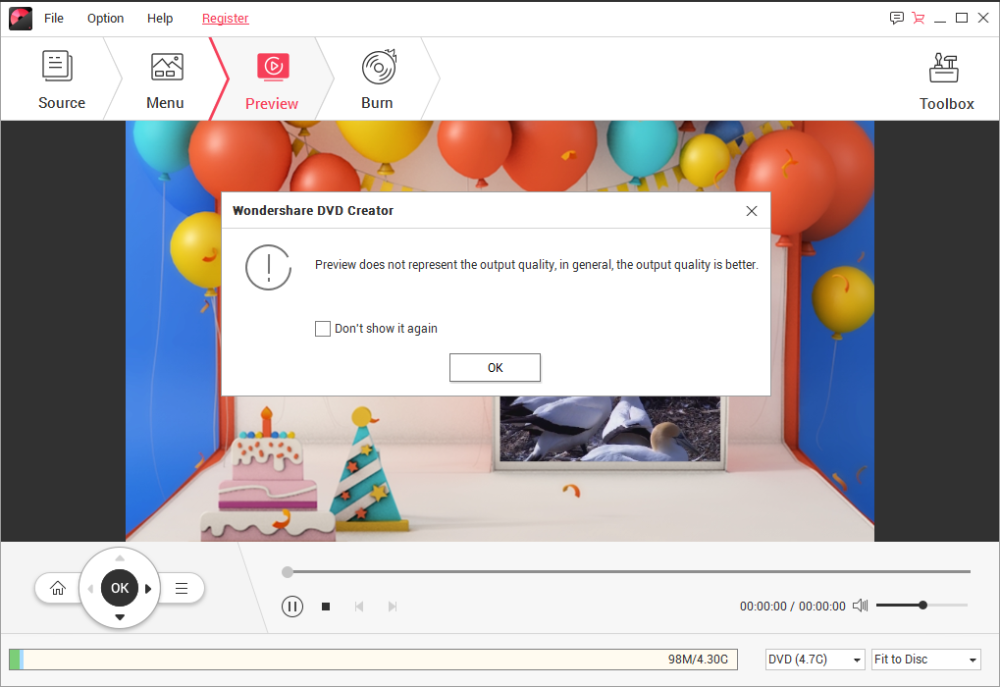
Task: Skip to the next chapter
Action: click(x=392, y=607)
